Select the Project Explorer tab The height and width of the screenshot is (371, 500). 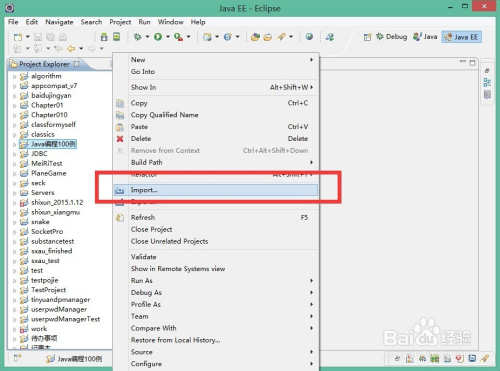44,64
